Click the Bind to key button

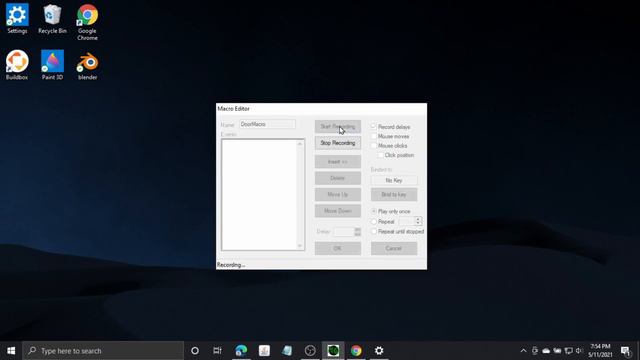click(x=394, y=194)
